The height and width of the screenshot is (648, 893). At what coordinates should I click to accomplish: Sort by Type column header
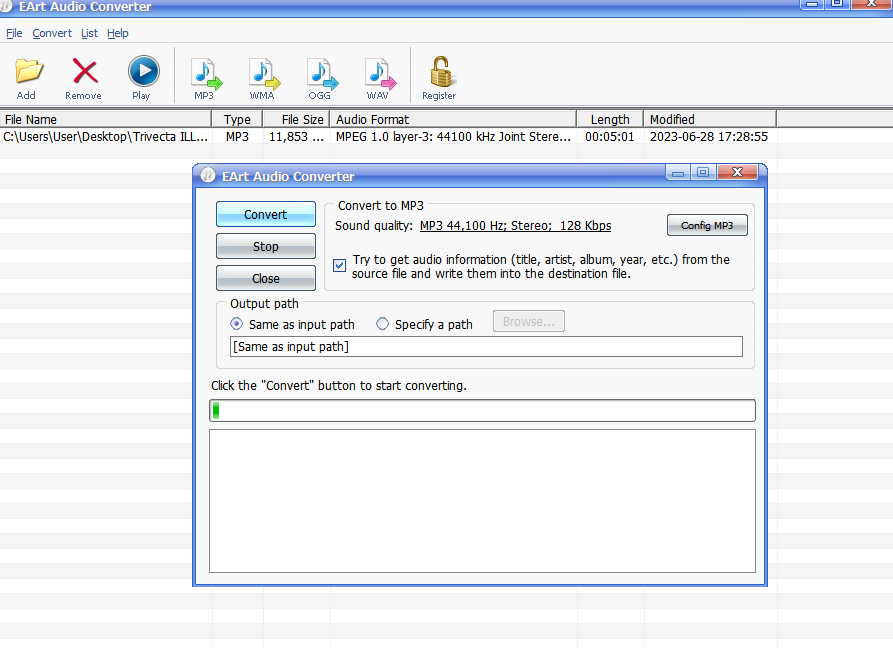click(237, 119)
